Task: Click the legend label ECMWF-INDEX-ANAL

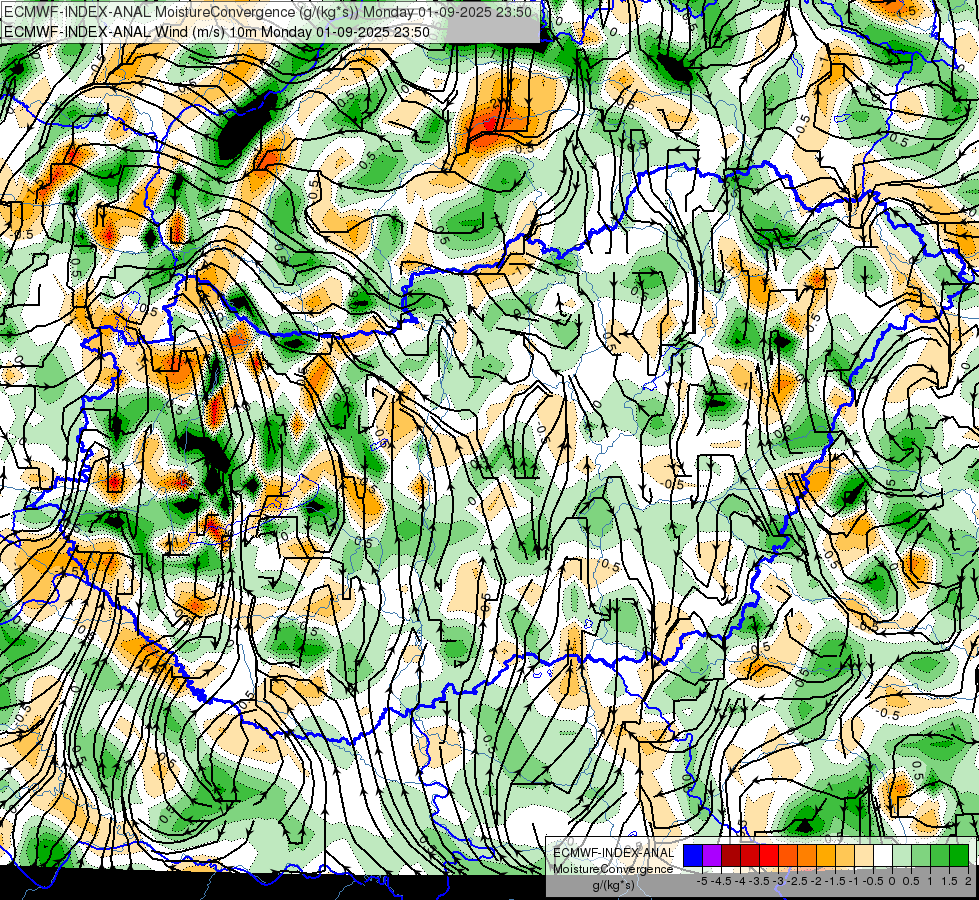Action: click(x=614, y=853)
